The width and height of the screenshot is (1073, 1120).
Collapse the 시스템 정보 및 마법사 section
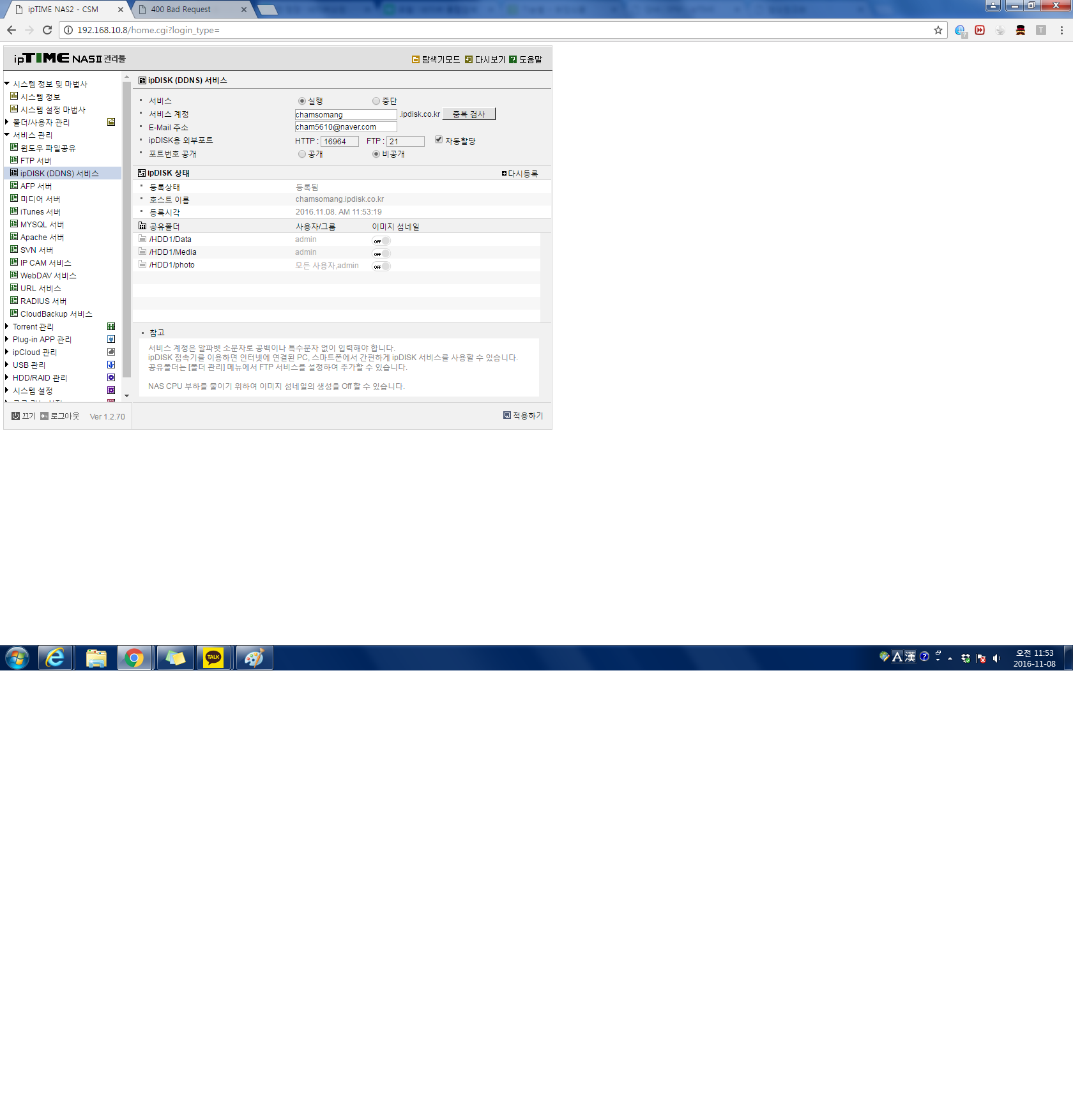[x=7, y=84]
